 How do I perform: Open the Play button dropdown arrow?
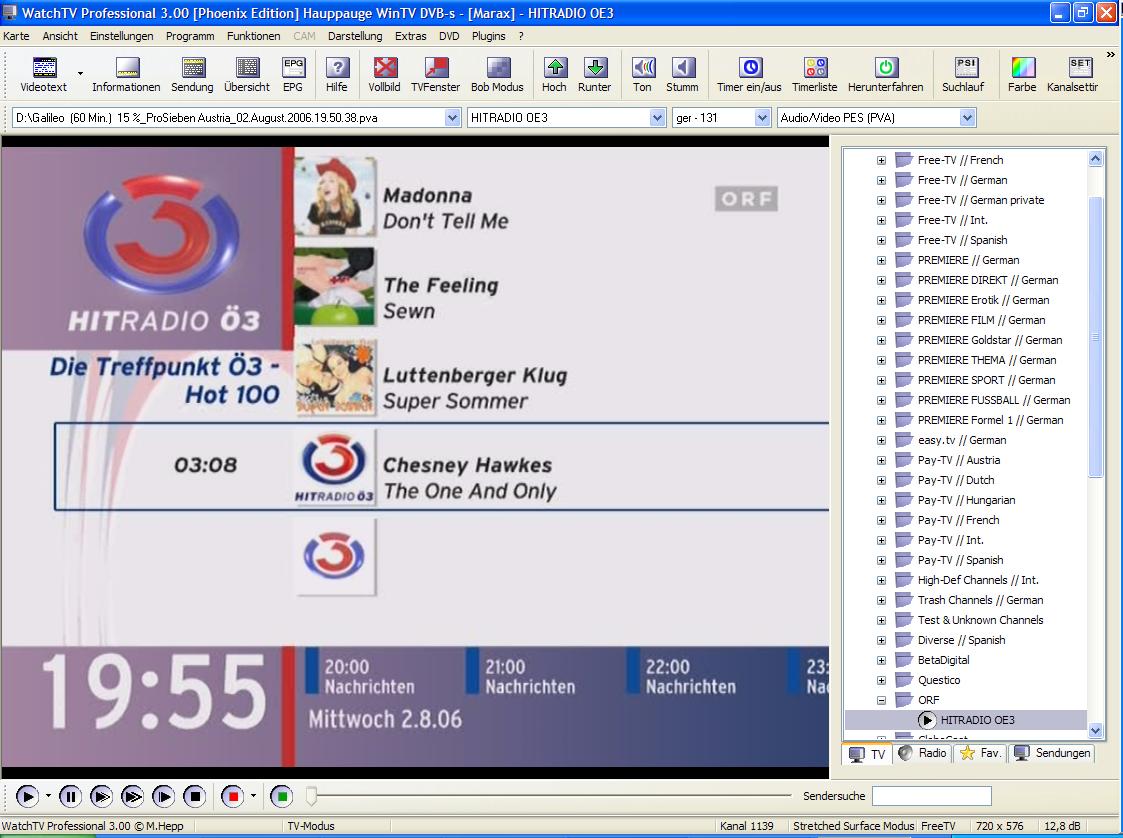[48, 796]
